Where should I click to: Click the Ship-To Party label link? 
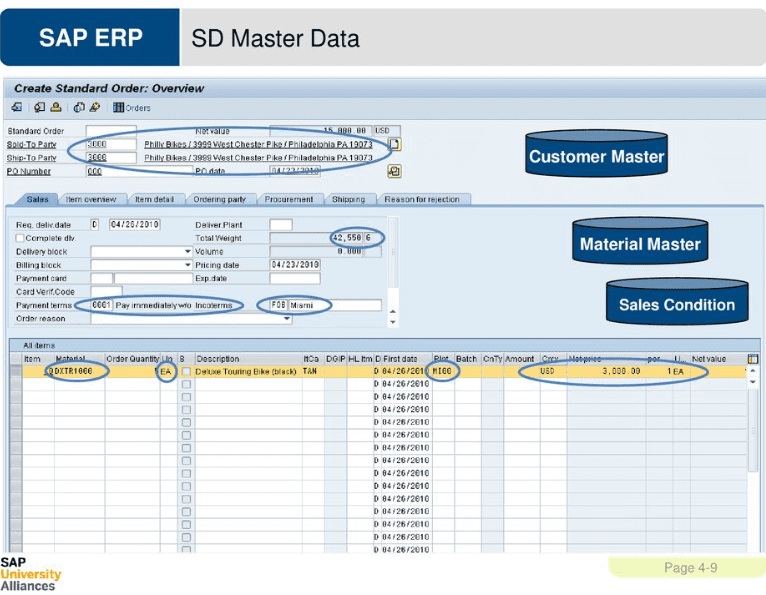32,158
